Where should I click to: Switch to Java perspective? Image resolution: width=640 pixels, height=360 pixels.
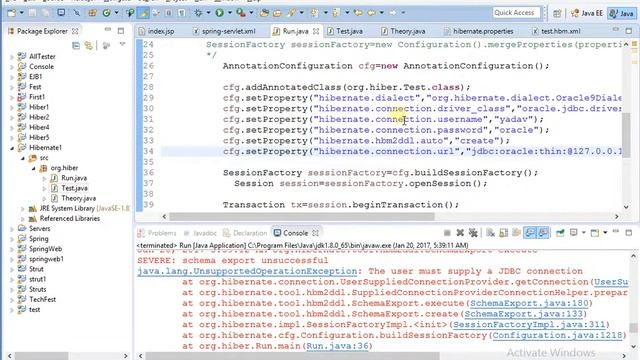[621, 13]
